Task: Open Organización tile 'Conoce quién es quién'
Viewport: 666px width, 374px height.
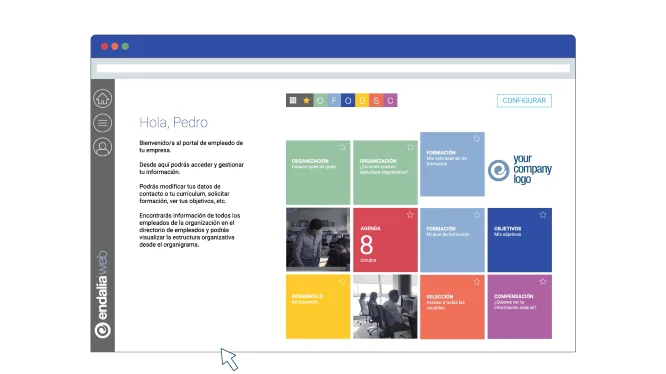Action: click(318, 173)
